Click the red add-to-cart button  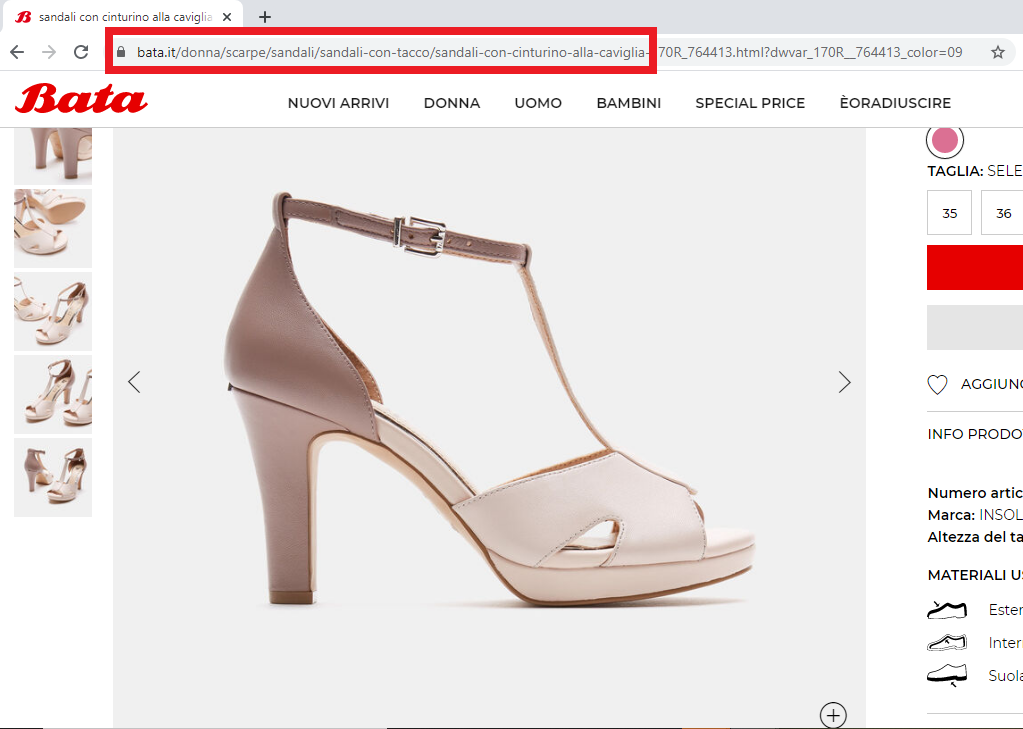tap(975, 267)
